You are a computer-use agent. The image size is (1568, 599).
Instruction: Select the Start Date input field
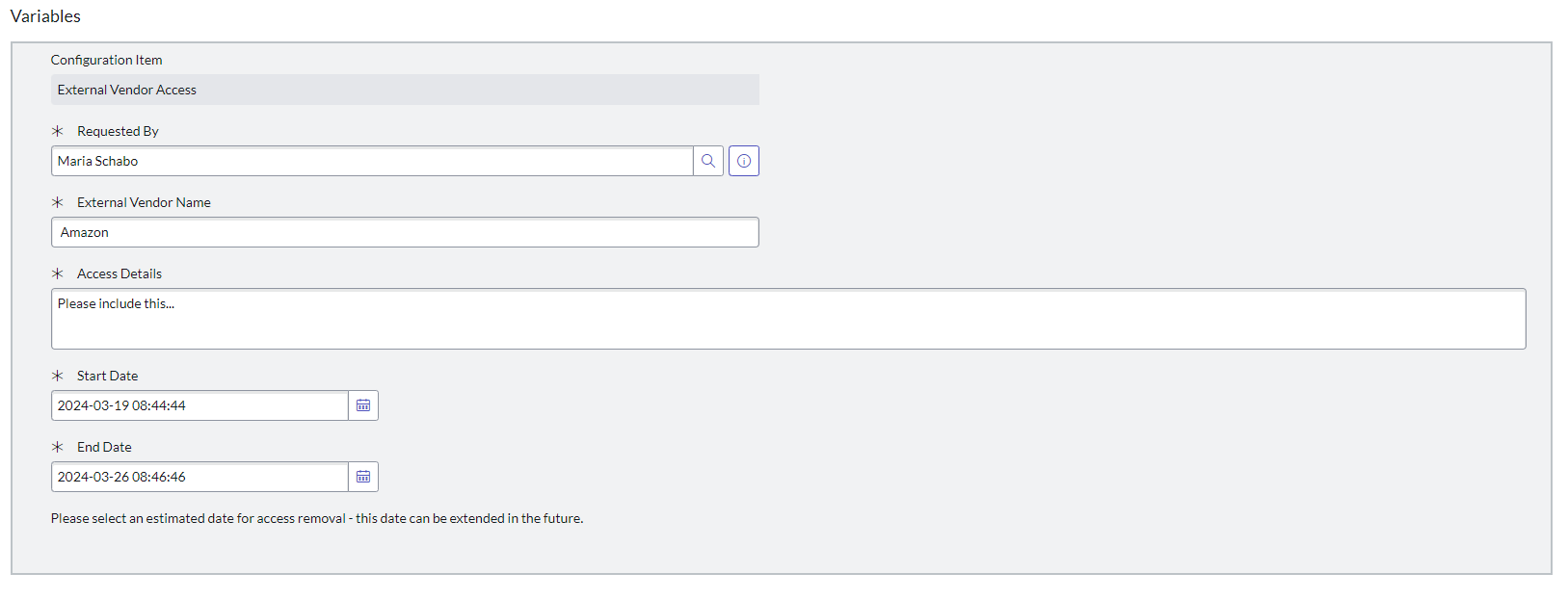tap(199, 405)
